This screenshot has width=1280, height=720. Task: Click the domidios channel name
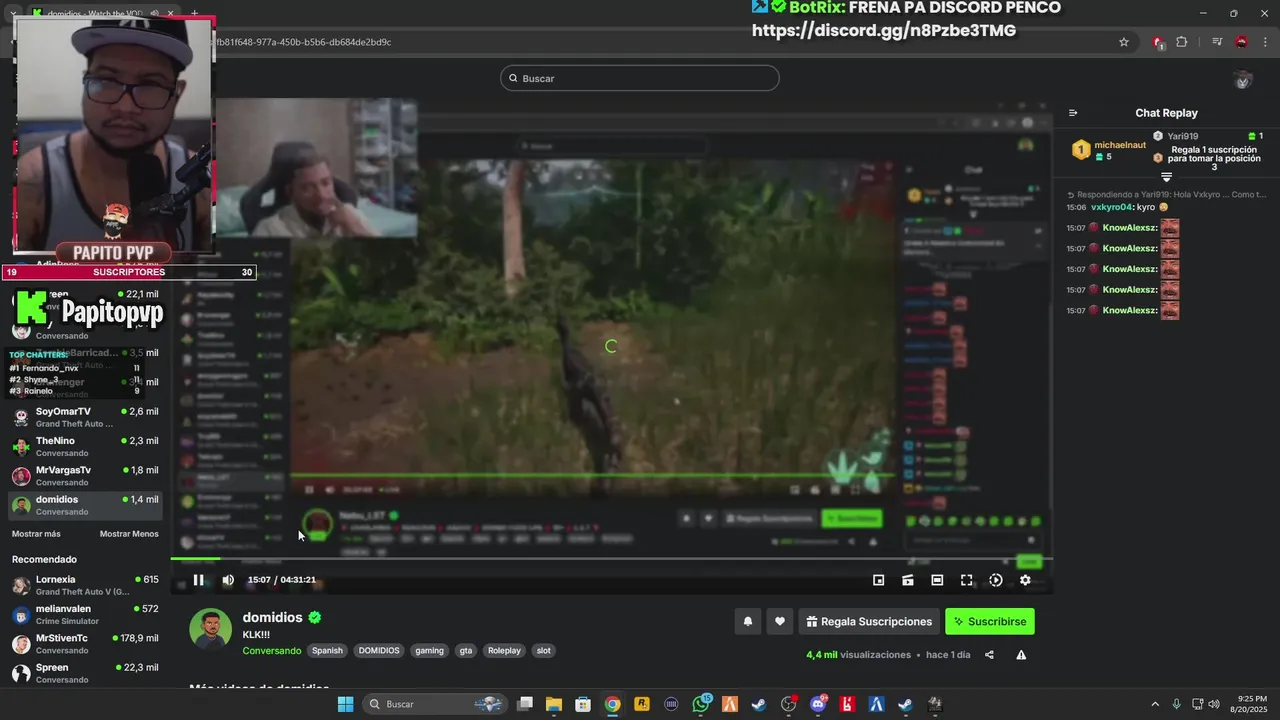click(x=272, y=617)
